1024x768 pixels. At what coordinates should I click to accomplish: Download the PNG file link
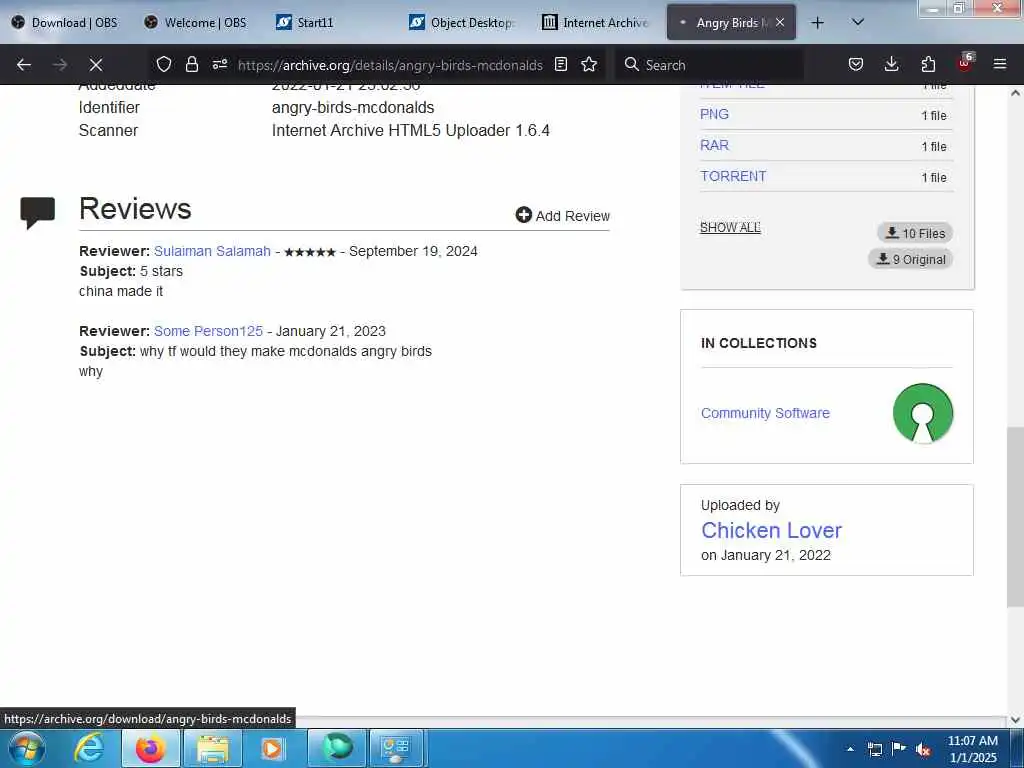click(714, 114)
